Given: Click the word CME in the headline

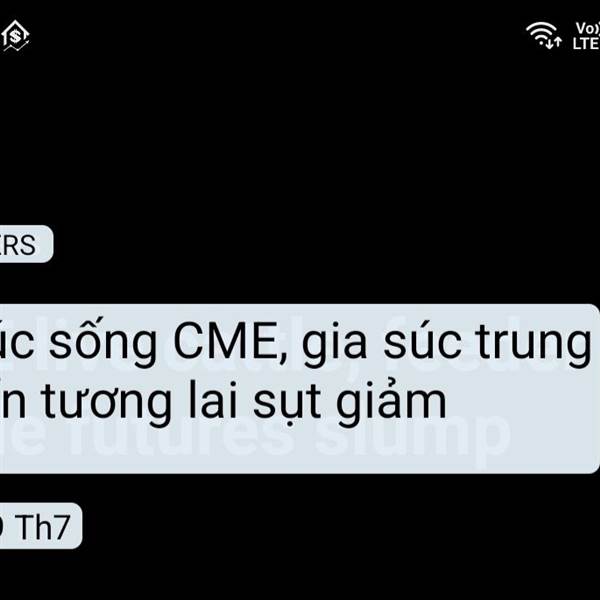Looking at the screenshot, I should click(227, 341).
